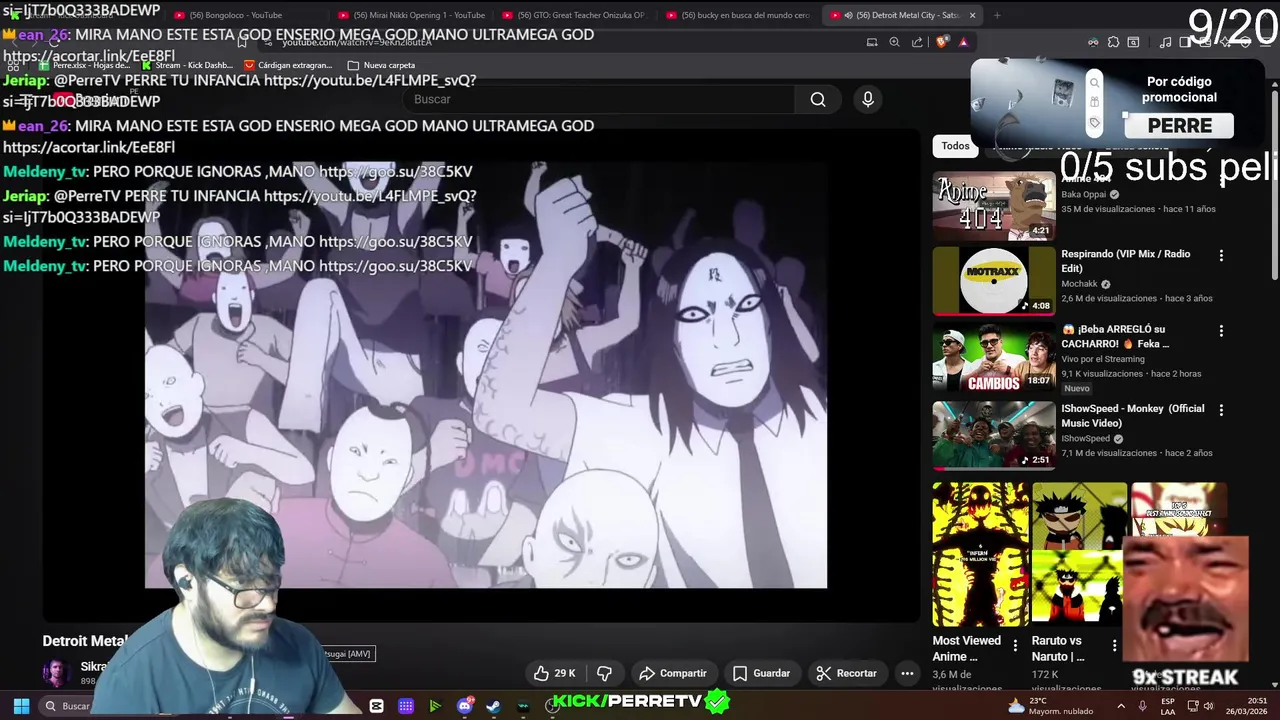
Task: Click title Respirando (VIP Mix / Radio Edit)
Action: tap(1125, 261)
